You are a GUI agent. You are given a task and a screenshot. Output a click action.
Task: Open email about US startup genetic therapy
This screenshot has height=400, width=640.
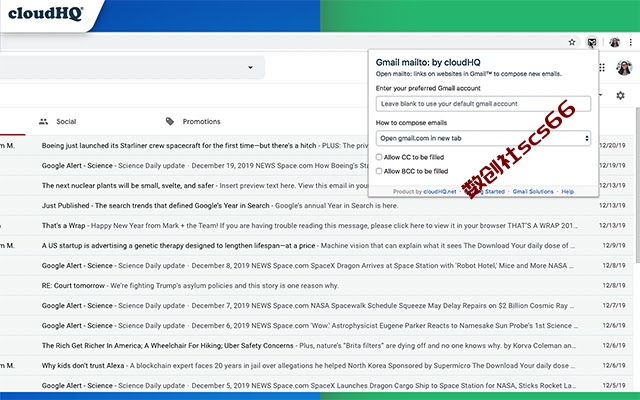(316, 246)
